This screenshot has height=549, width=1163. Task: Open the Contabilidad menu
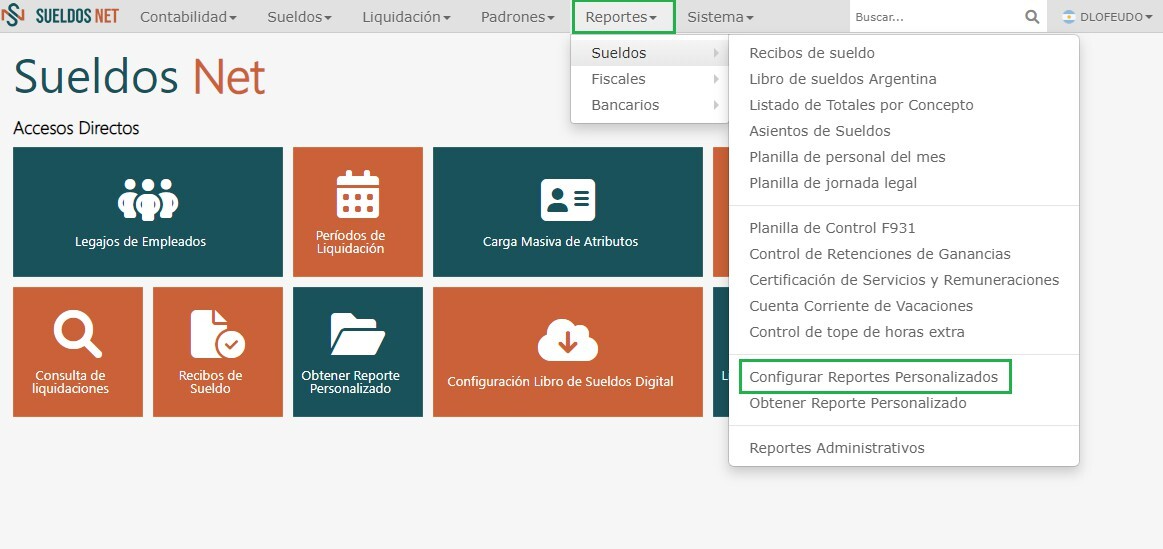(x=188, y=17)
